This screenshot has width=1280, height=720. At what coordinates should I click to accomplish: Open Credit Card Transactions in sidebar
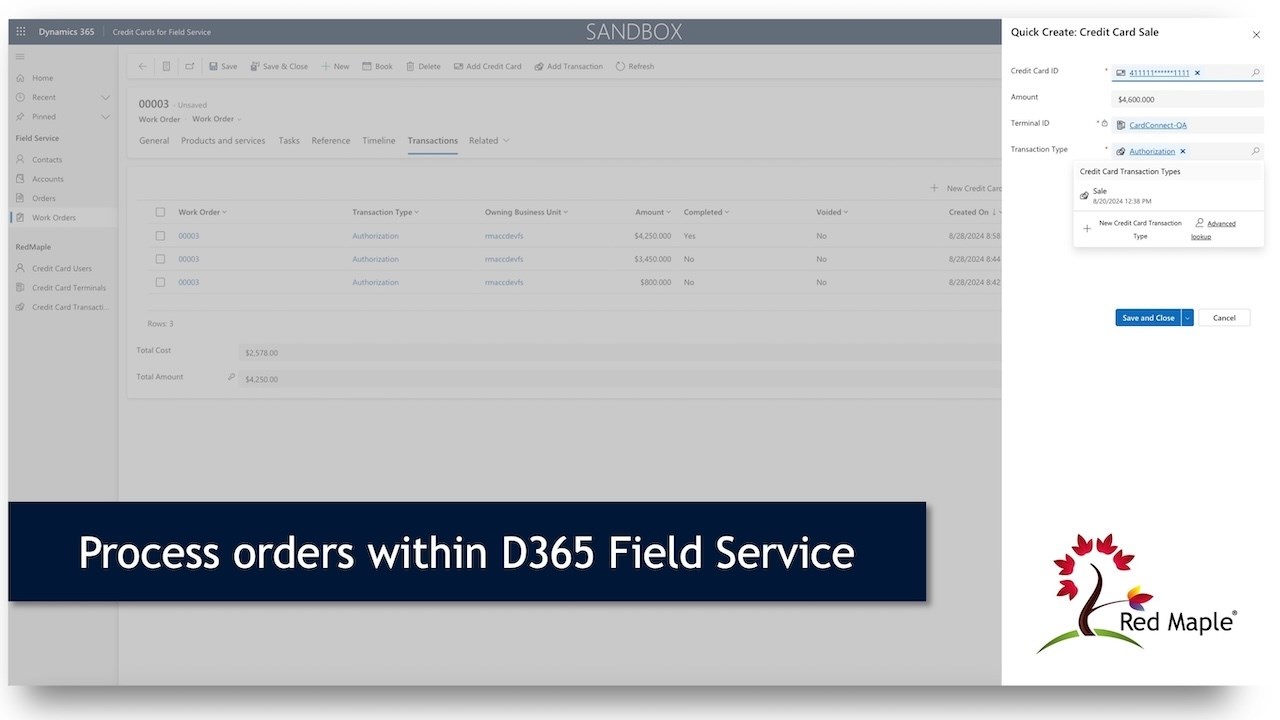click(70, 307)
